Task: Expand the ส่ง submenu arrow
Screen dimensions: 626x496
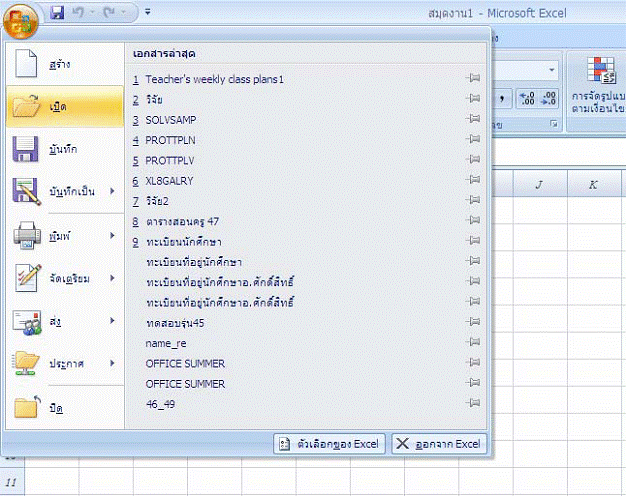Action: [x=113, y=321]
